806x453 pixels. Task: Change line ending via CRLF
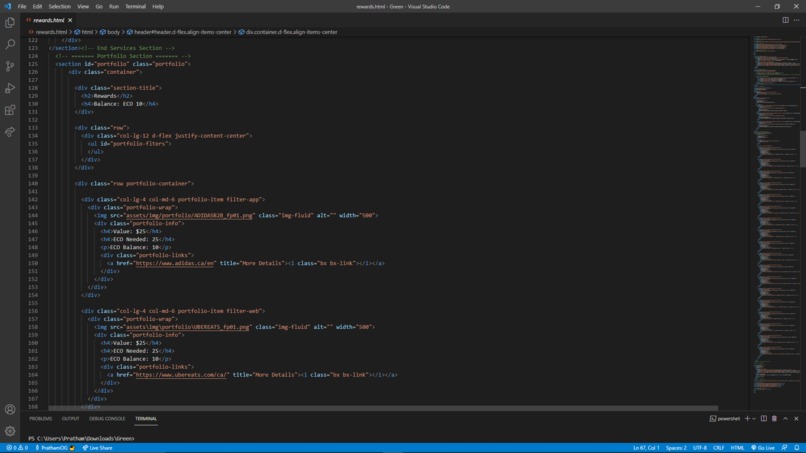719,448
